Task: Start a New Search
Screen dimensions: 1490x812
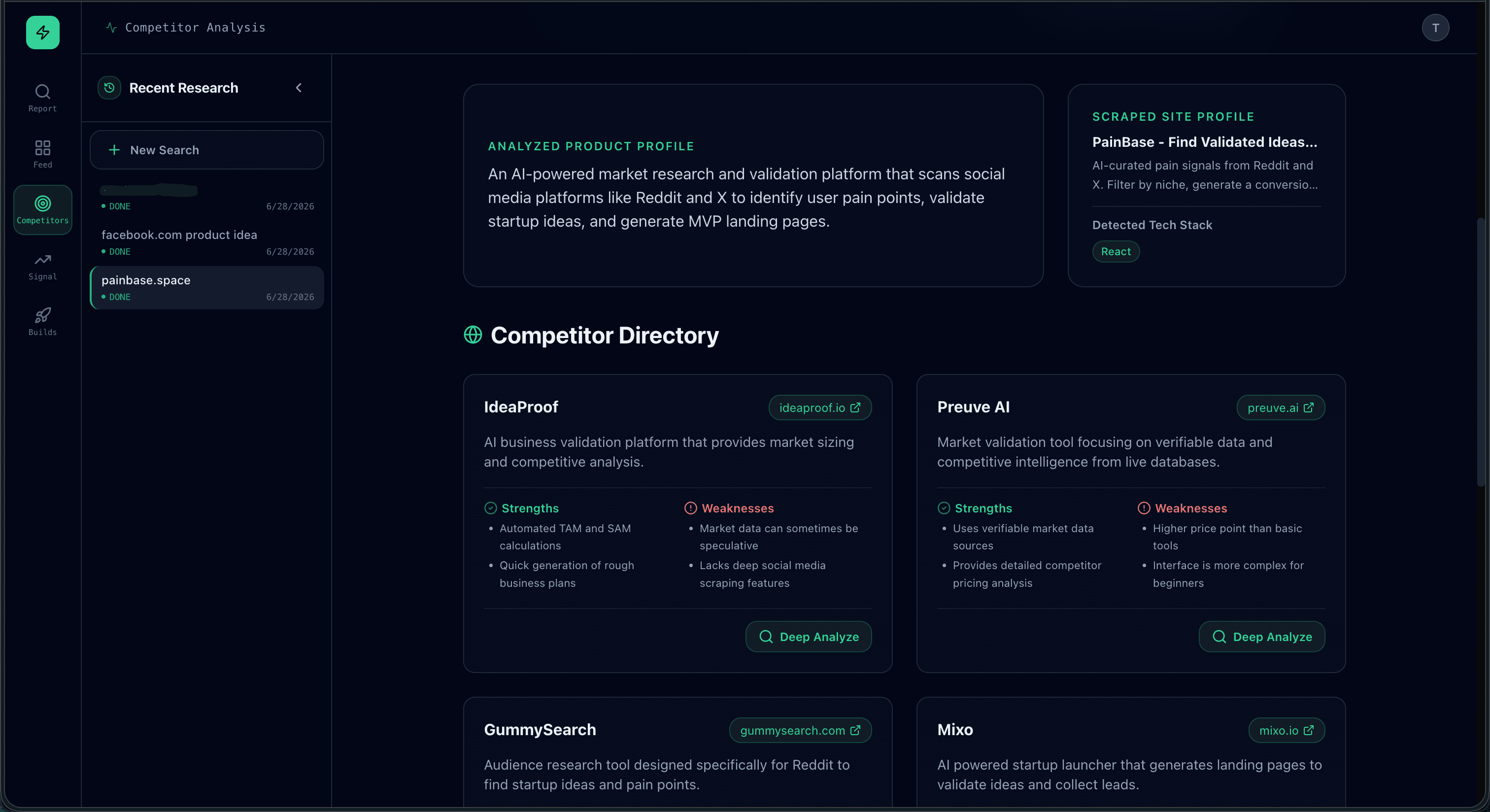Action: point(206,150)
